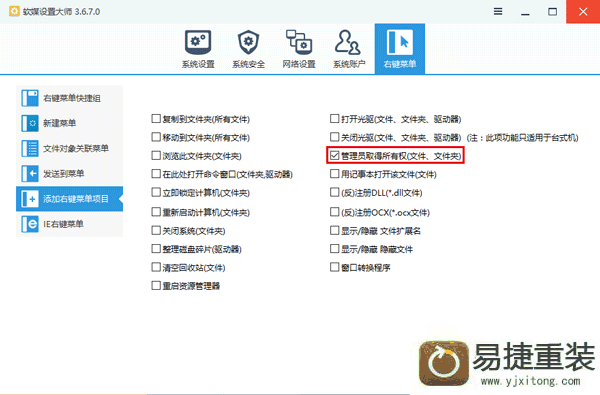
Task: Select the 右键菜单 top tab icon
Action: (x=399, y=42)
